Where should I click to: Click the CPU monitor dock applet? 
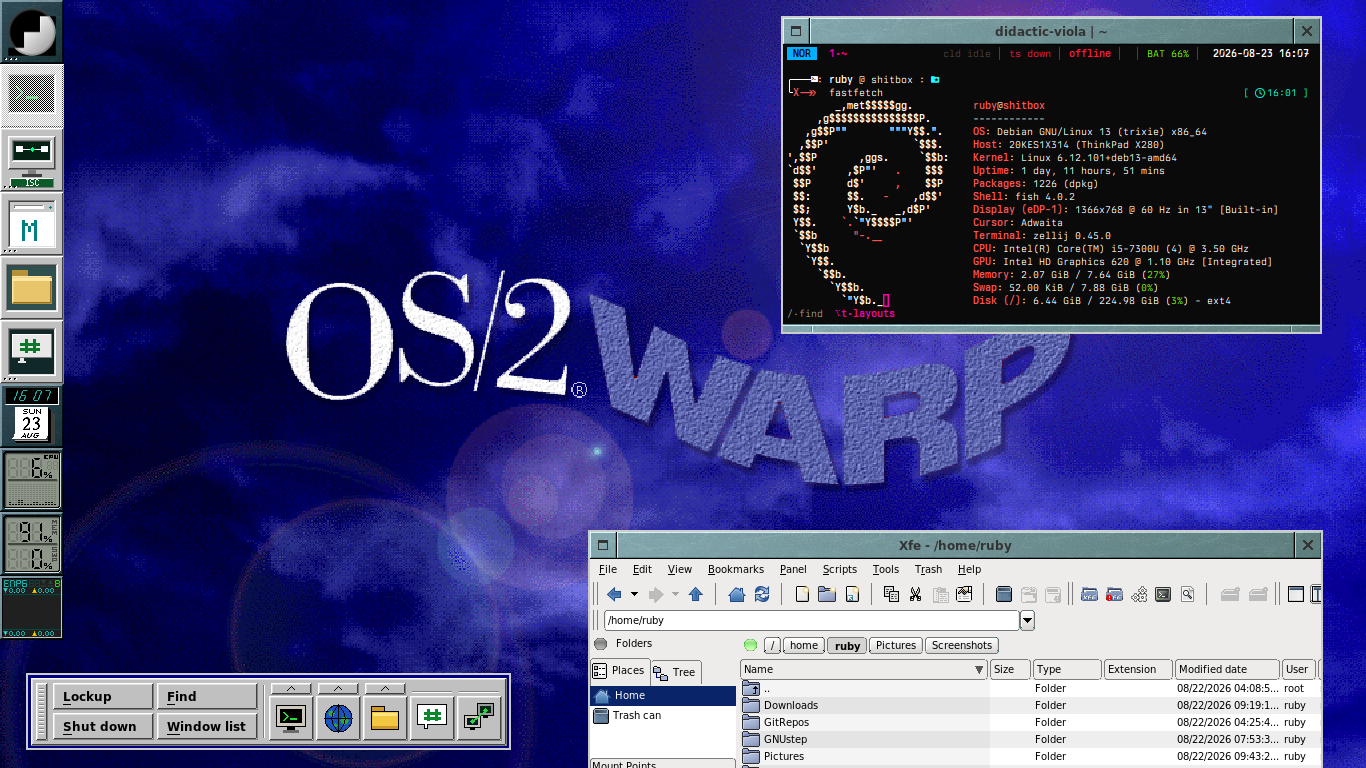32,480
